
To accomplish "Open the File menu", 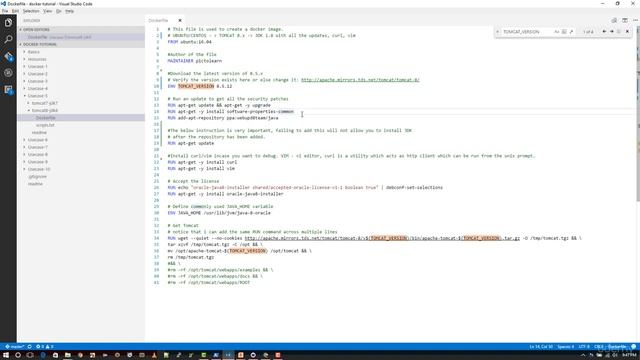I will [5, 11].
